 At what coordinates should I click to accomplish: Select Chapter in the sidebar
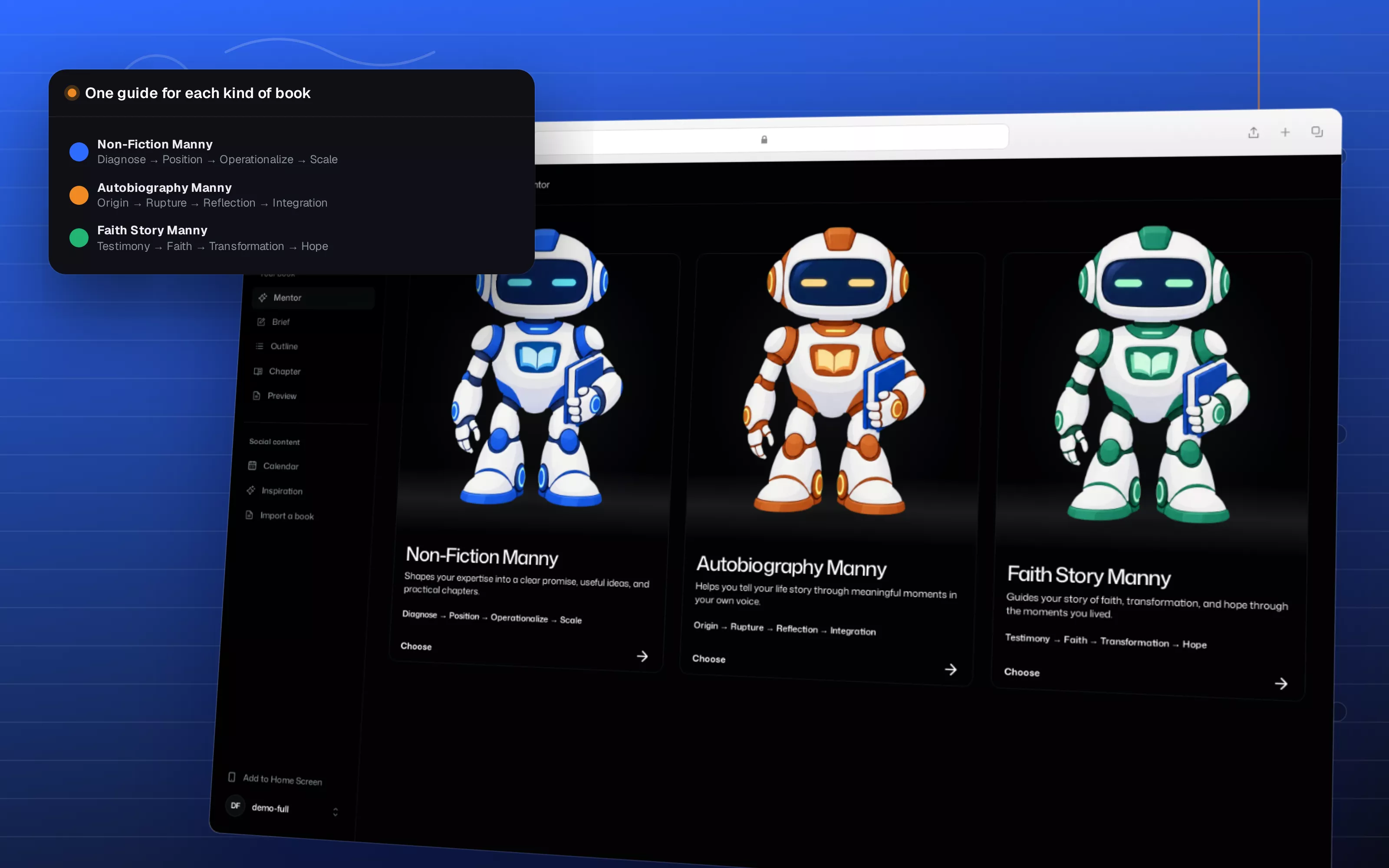(285, 372)
